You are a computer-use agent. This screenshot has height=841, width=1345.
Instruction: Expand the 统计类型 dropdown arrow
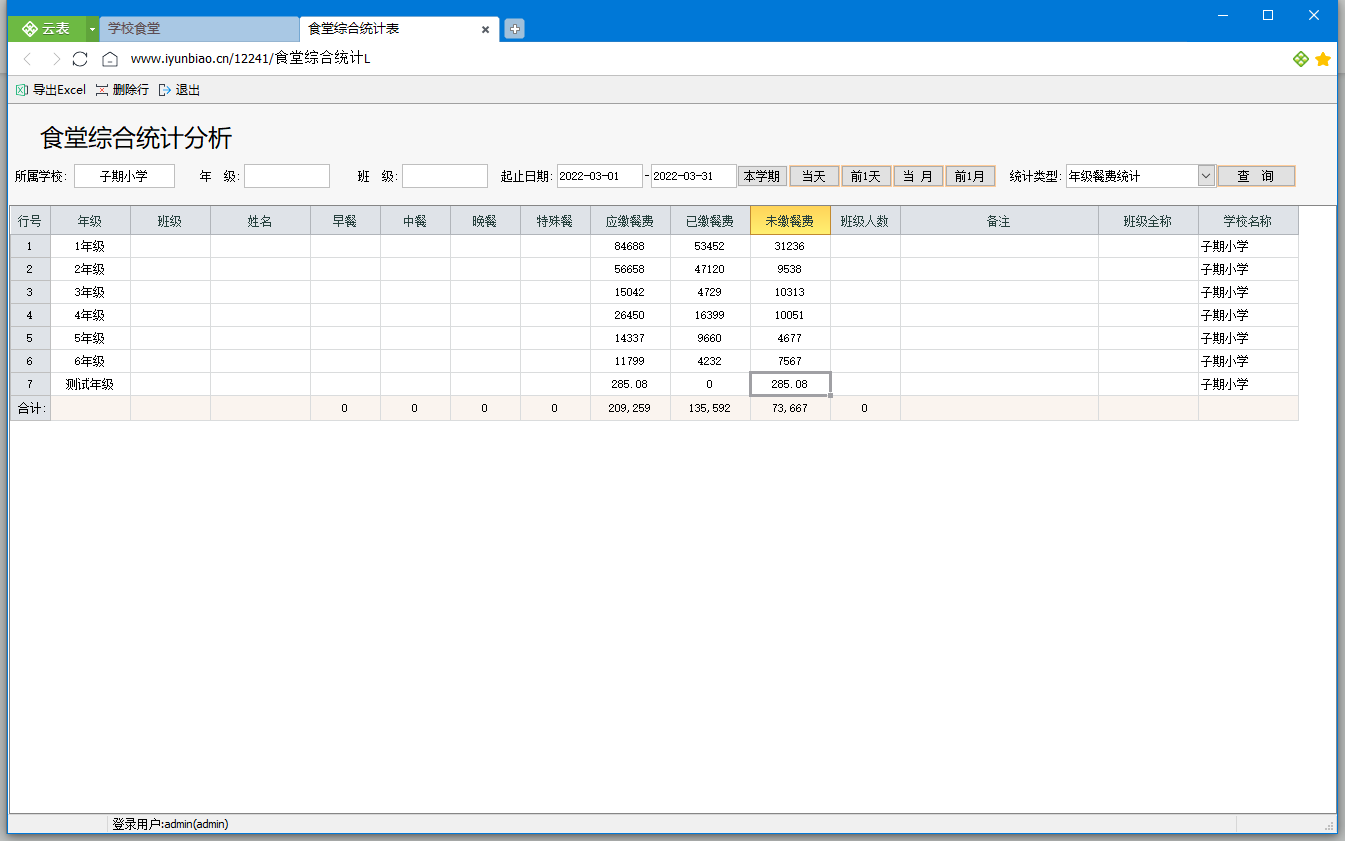(x=1206, y=176)
